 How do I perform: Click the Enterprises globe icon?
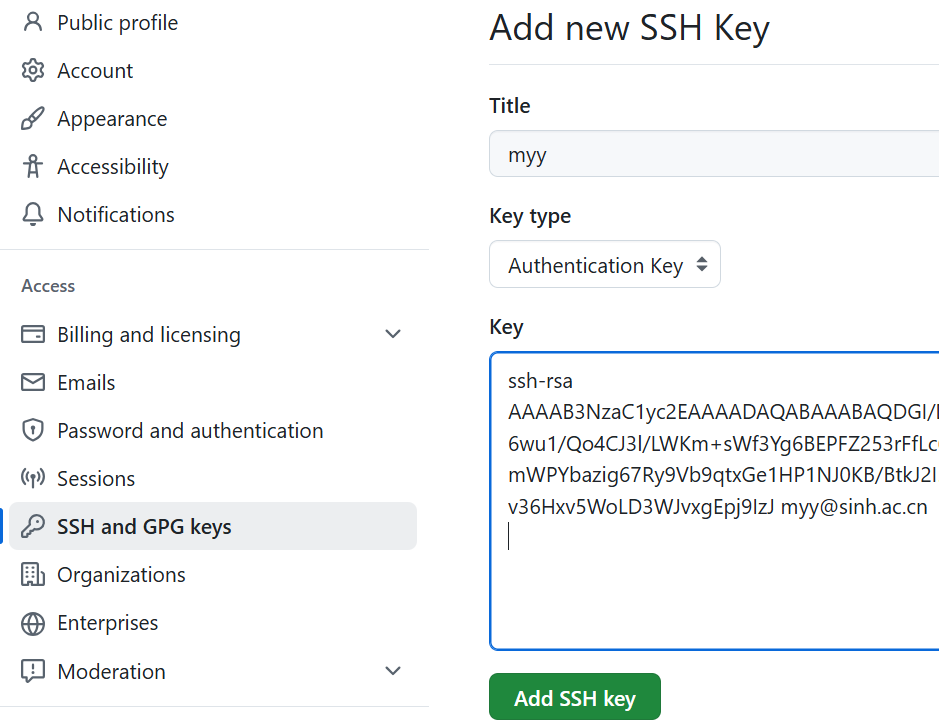point(31,622)
